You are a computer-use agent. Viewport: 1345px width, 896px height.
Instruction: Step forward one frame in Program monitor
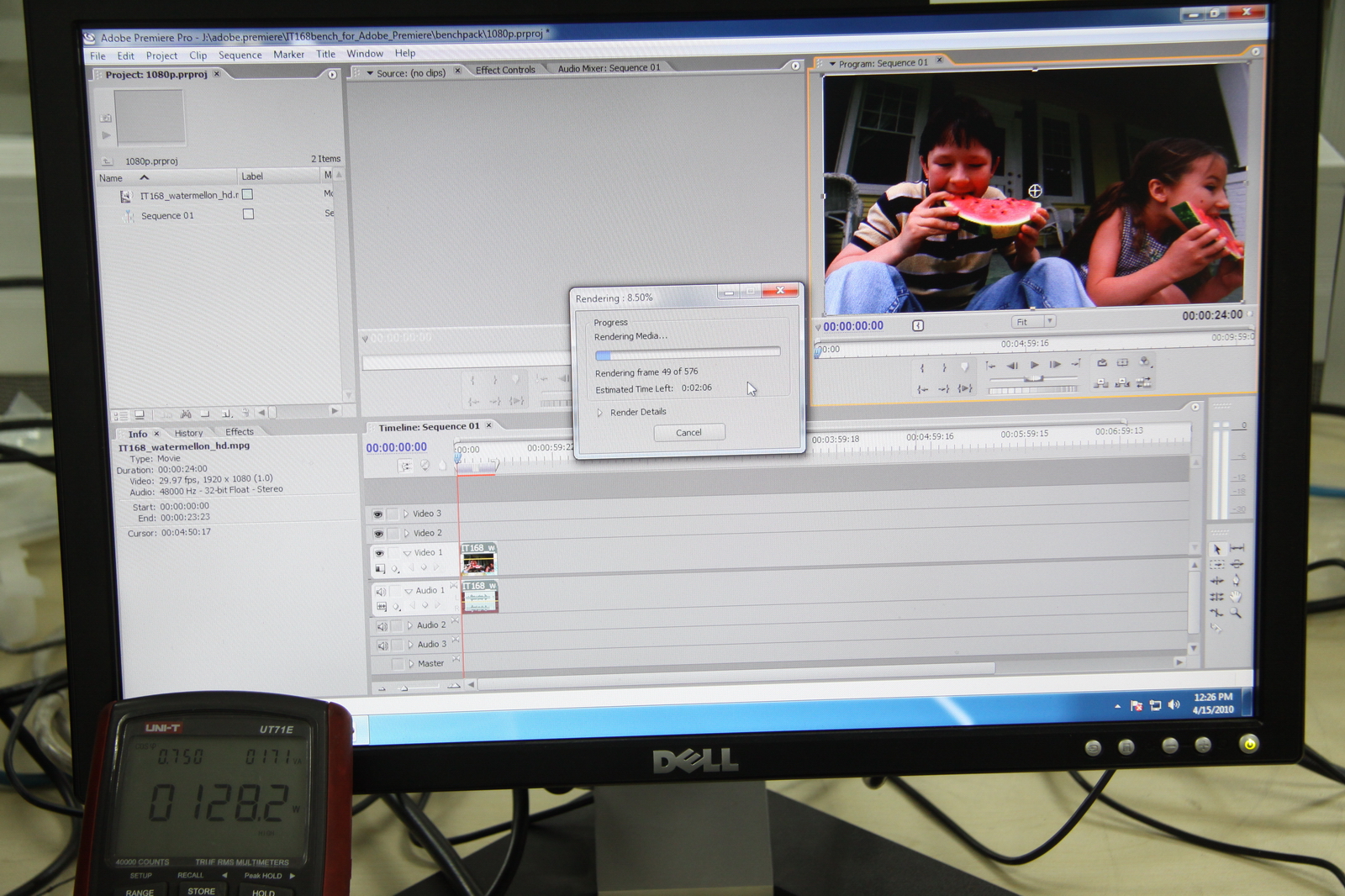pos(1054,365)
